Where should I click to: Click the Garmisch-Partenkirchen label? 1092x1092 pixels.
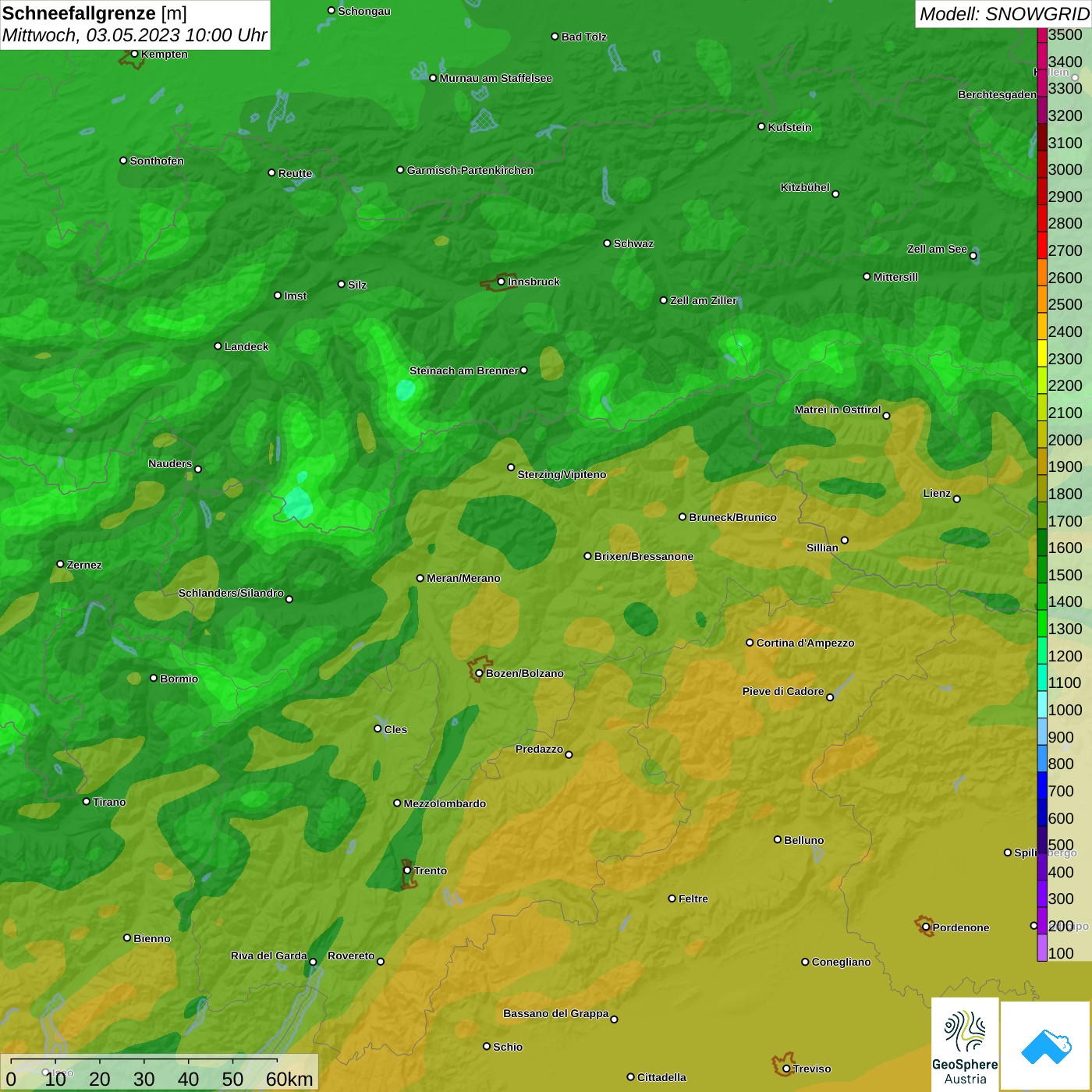[470, 170]
